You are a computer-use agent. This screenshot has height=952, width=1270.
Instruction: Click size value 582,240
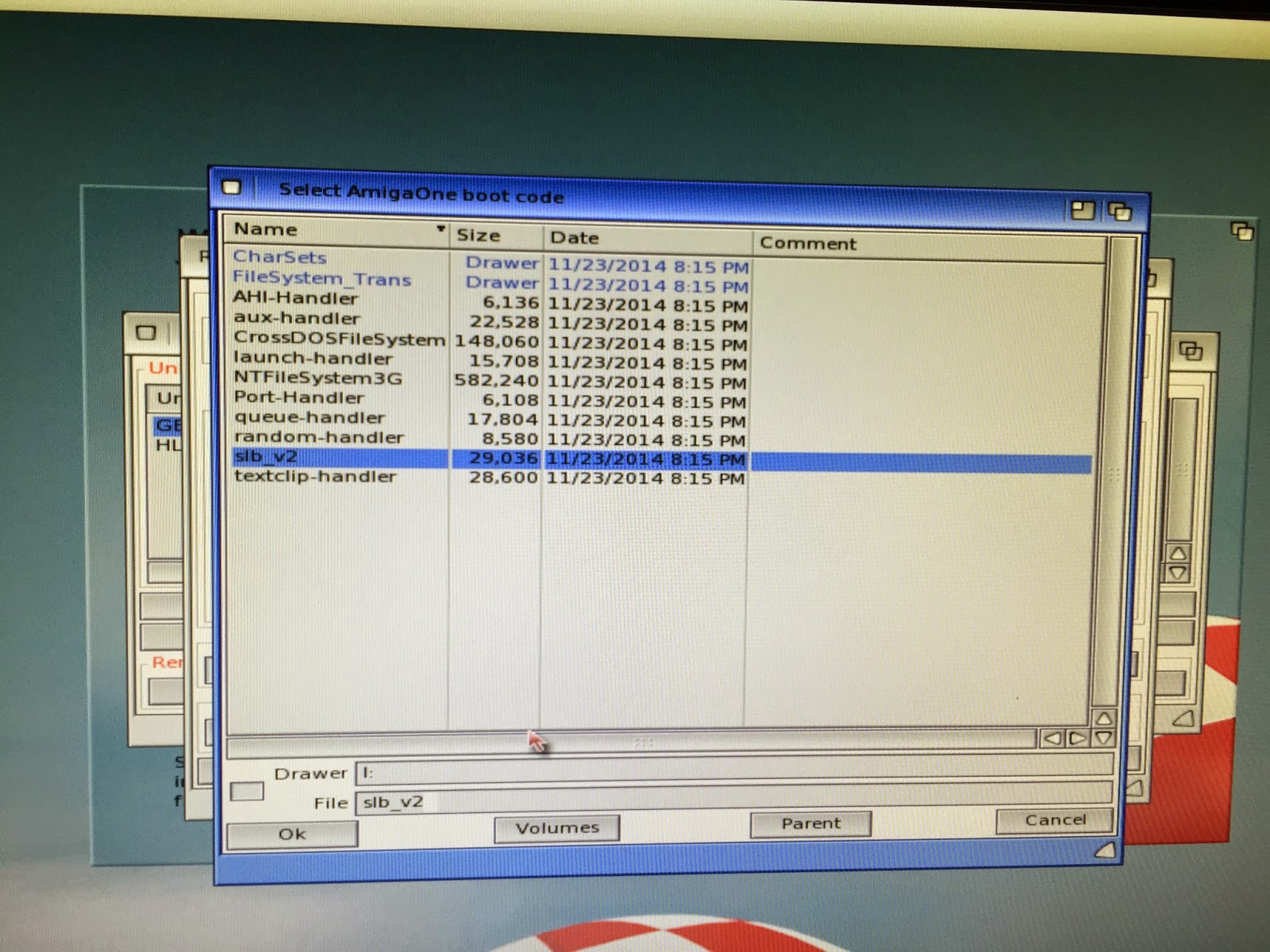pos(496,381)
